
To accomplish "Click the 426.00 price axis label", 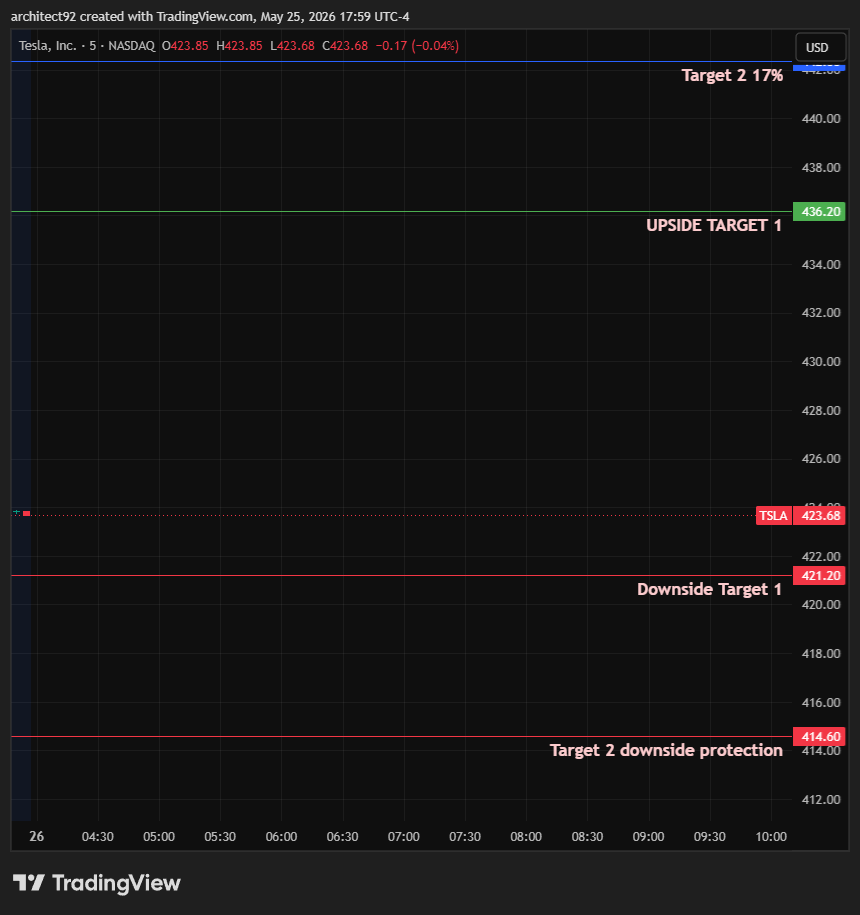I will coord(821,459).
